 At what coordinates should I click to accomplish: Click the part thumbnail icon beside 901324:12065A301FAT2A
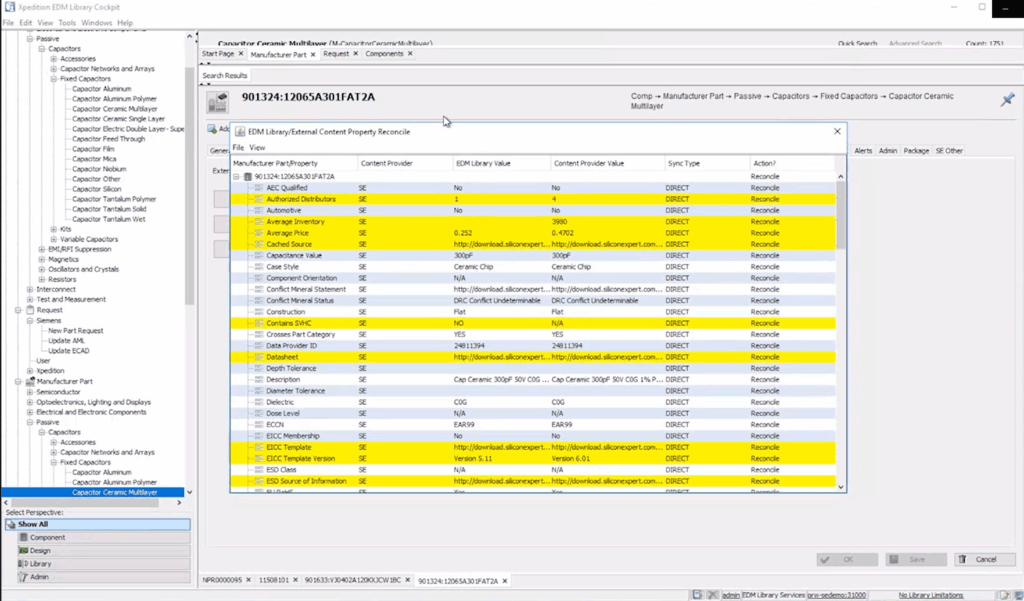click(x=217, y=102)
